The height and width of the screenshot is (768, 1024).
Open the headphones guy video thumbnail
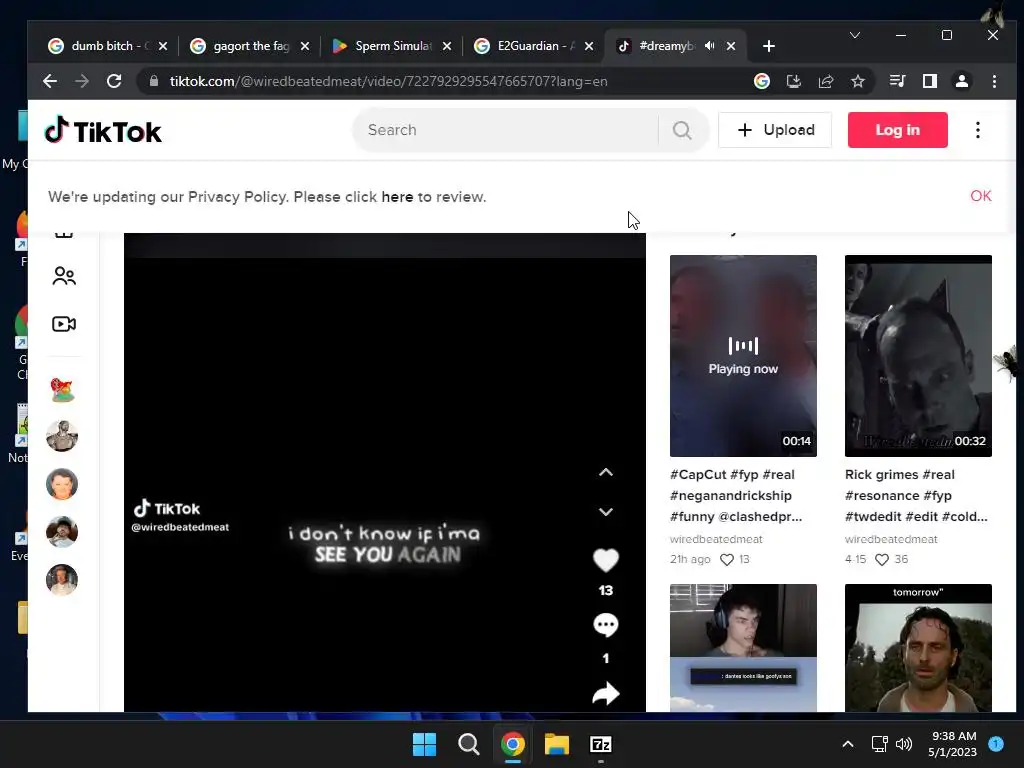pos(743,648)
